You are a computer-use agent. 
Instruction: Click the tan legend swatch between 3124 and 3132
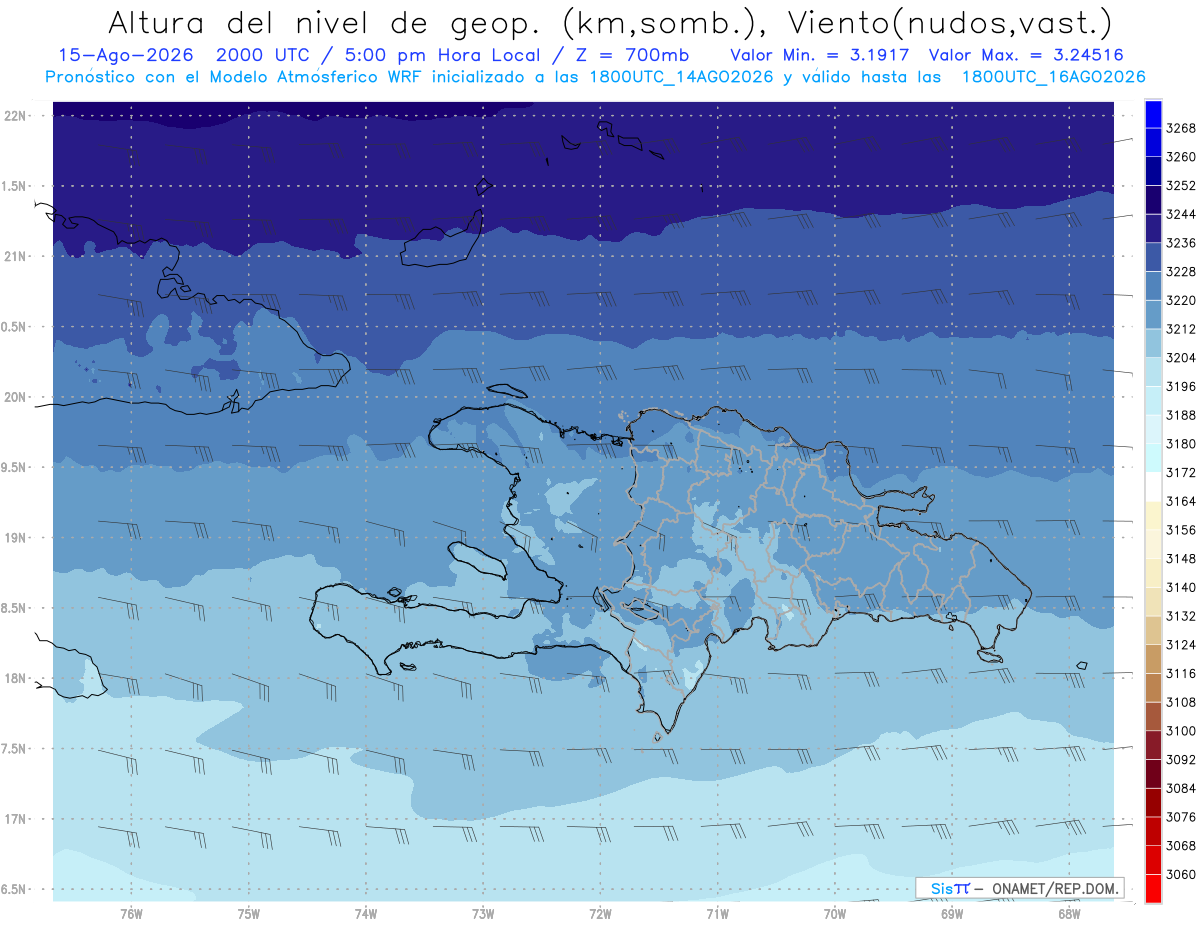[1153, 630]
